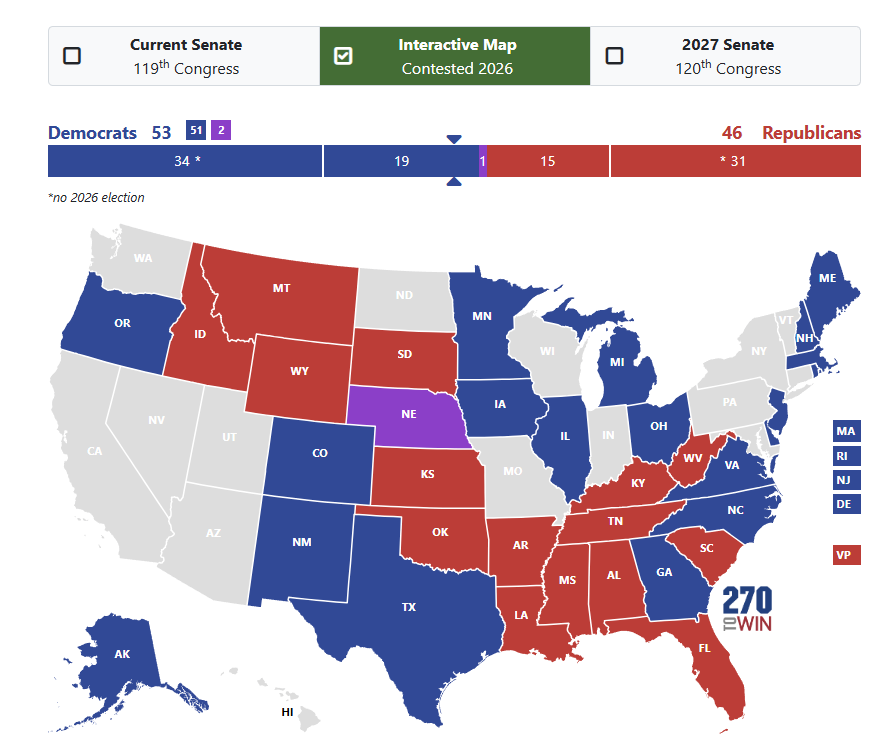
Task: Select the purple 2 independents badge
Action: click(221, 130)
